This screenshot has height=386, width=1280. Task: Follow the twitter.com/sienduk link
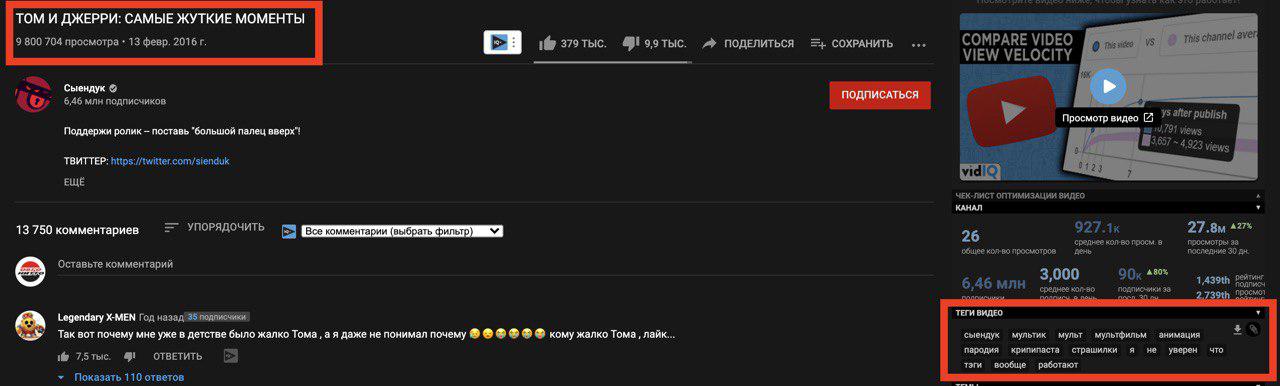coord(171,160)
